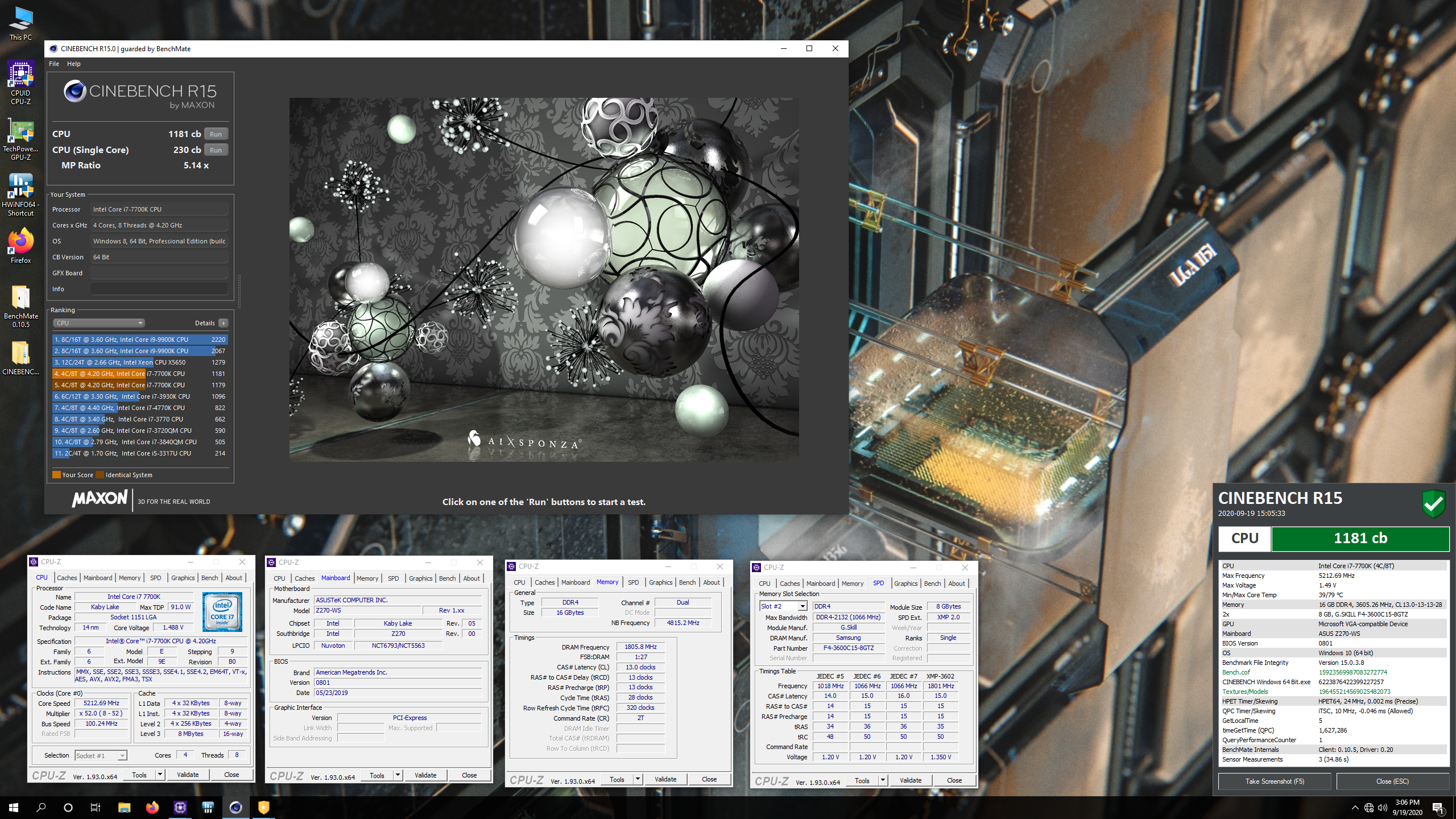The image size is (1456, 819).
Task: Click the Your Score orange legend swatch
Action: pos(56,475)
